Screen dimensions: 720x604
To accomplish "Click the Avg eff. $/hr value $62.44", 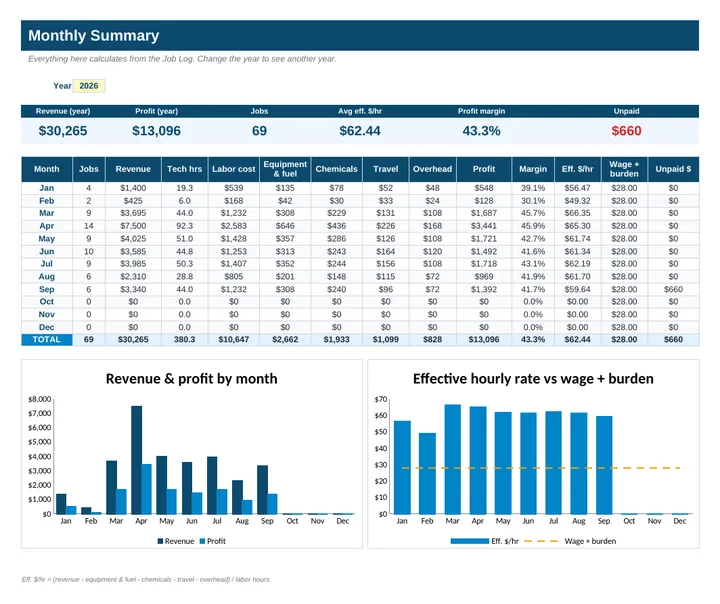I will [360, 131].
